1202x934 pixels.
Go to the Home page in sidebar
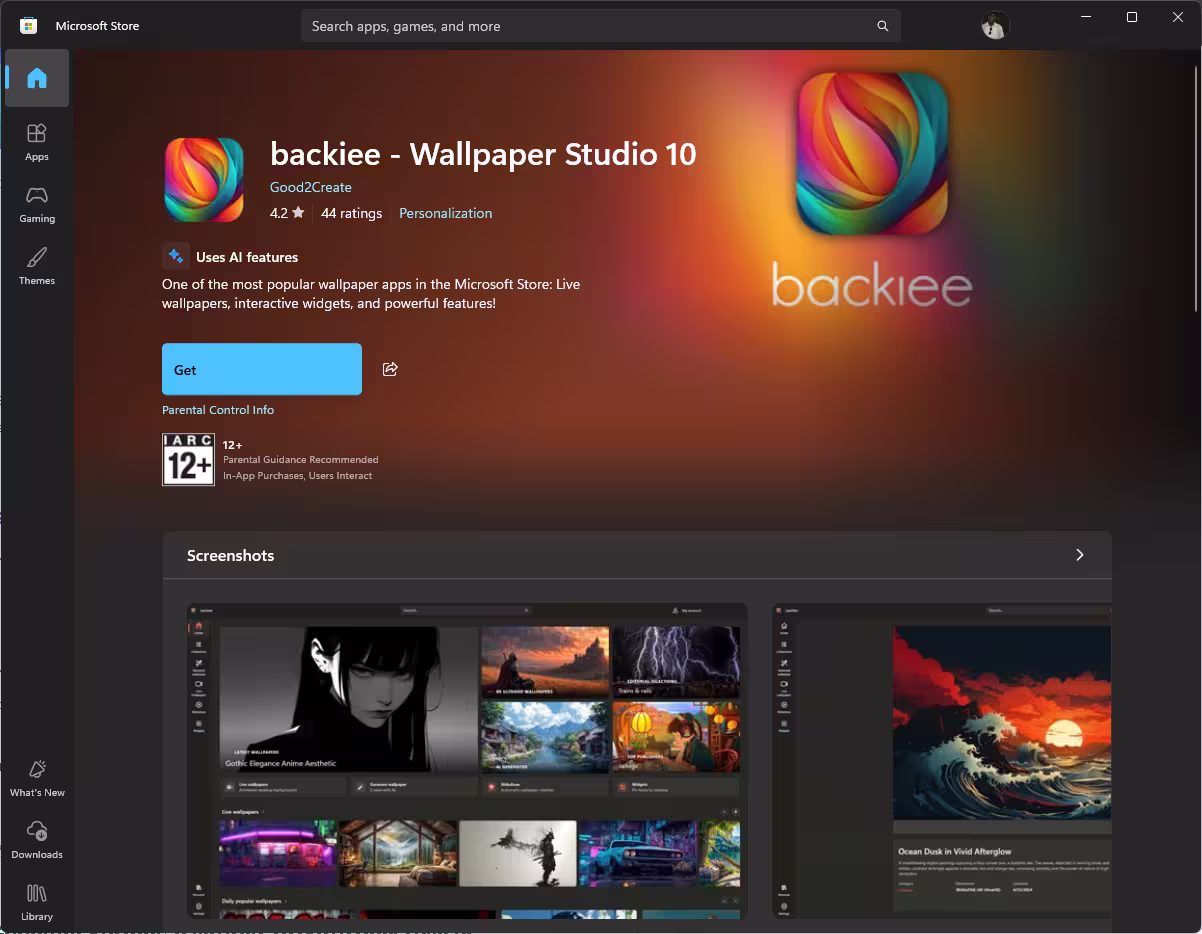point(37,78)
